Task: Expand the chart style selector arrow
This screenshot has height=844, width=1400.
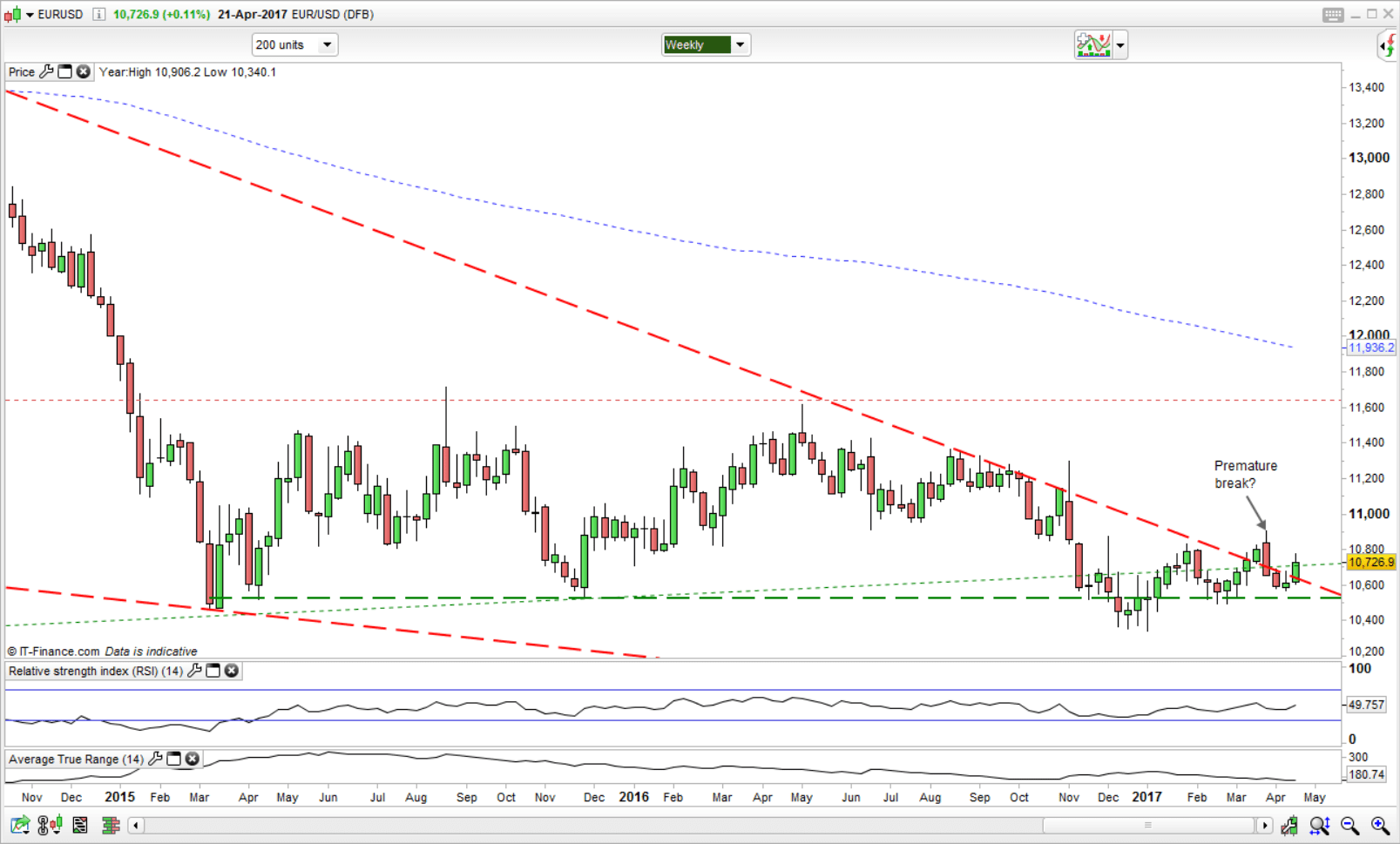Action: pos(1120,44)
